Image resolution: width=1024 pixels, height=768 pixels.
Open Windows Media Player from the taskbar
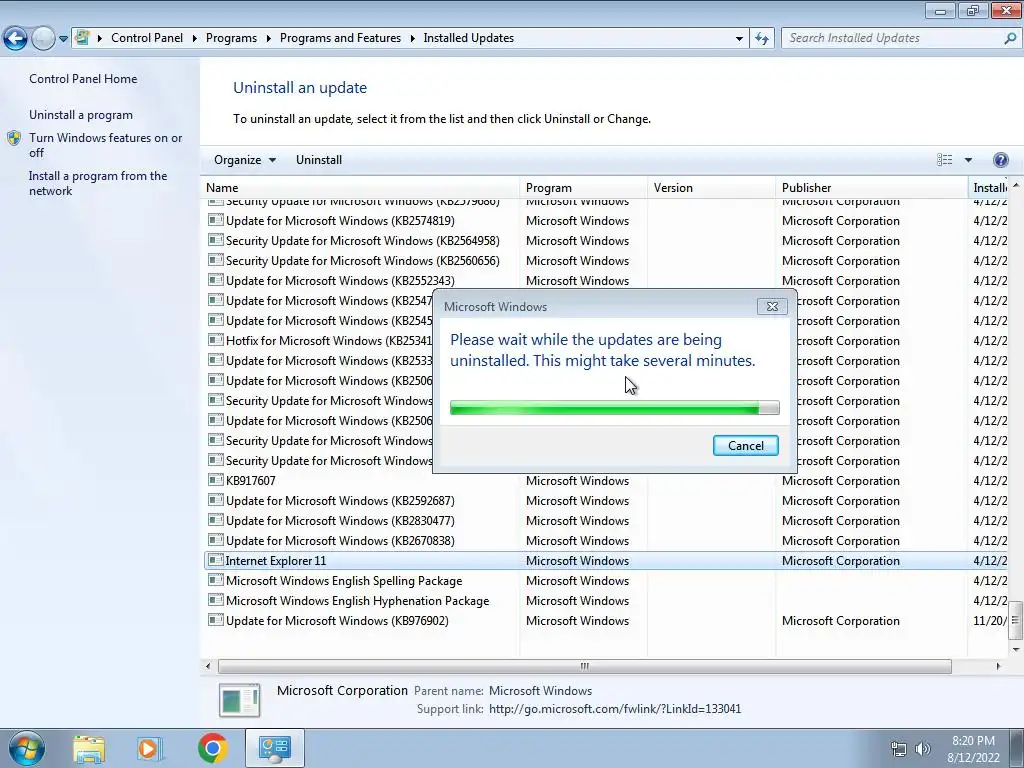[149, 748]
